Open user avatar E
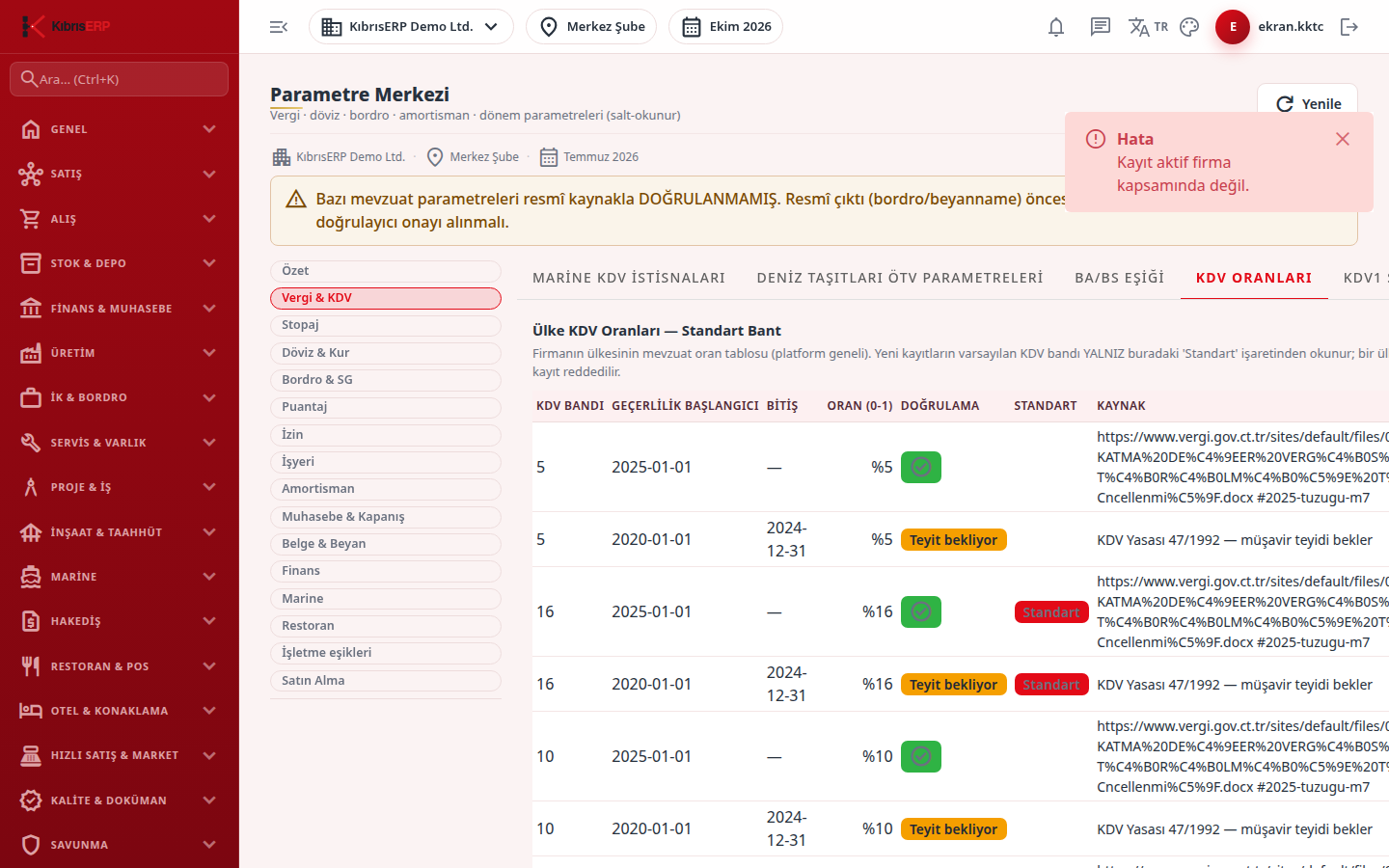1389x868 pixels. click(1233, 27)
